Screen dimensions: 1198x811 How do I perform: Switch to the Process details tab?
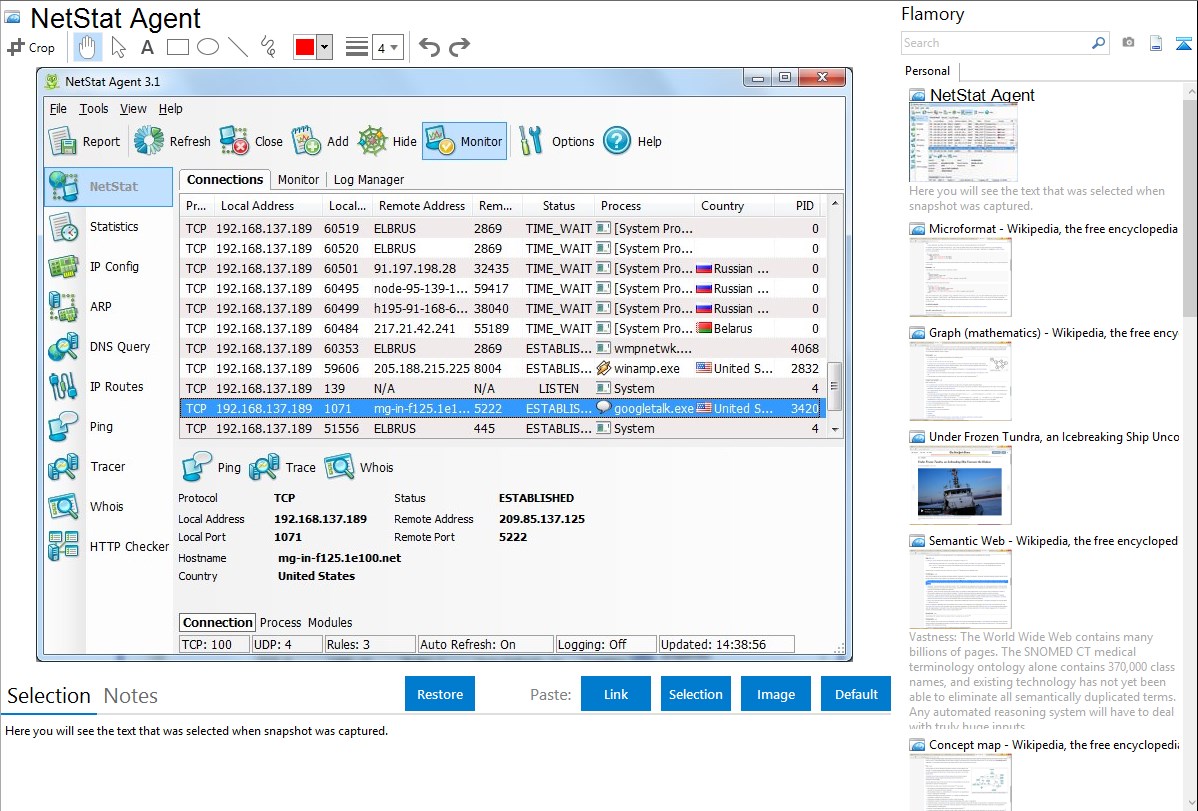pyautogui.click(x=280, y=623)
